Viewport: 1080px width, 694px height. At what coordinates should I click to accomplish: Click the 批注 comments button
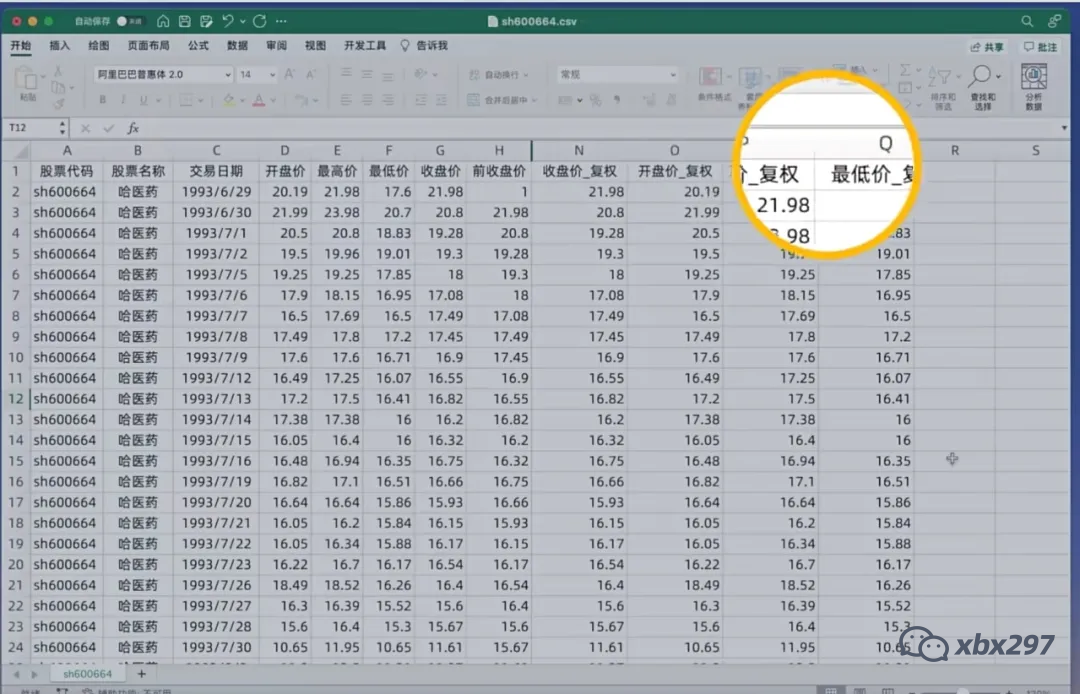[1040, 47]
